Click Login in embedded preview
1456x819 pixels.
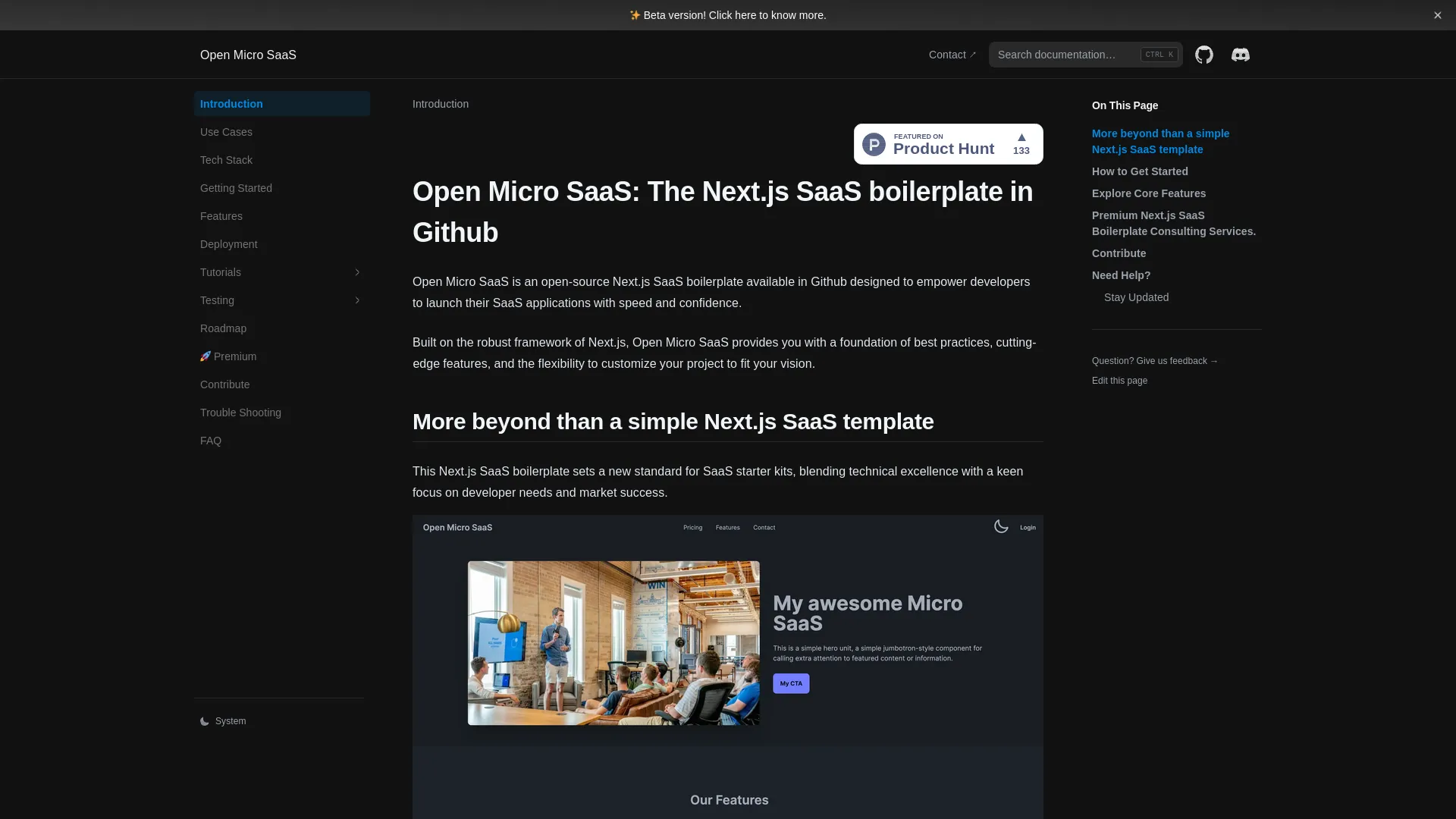tap(1028, 528)
